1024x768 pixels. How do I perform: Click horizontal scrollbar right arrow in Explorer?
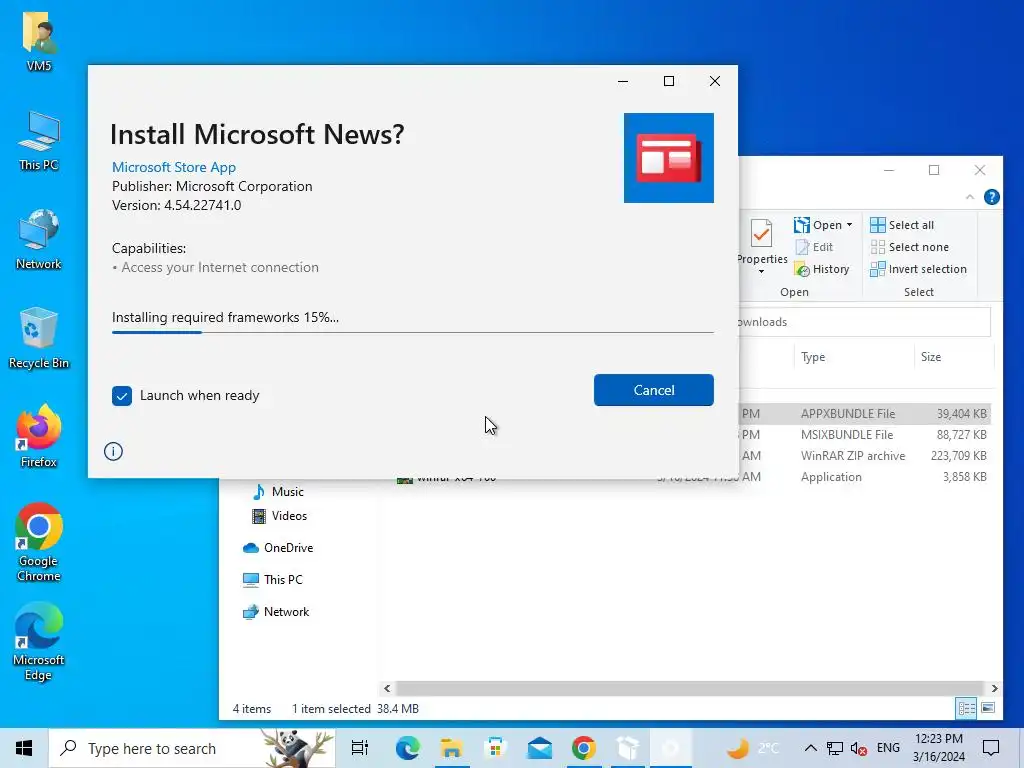coord(994,688)
